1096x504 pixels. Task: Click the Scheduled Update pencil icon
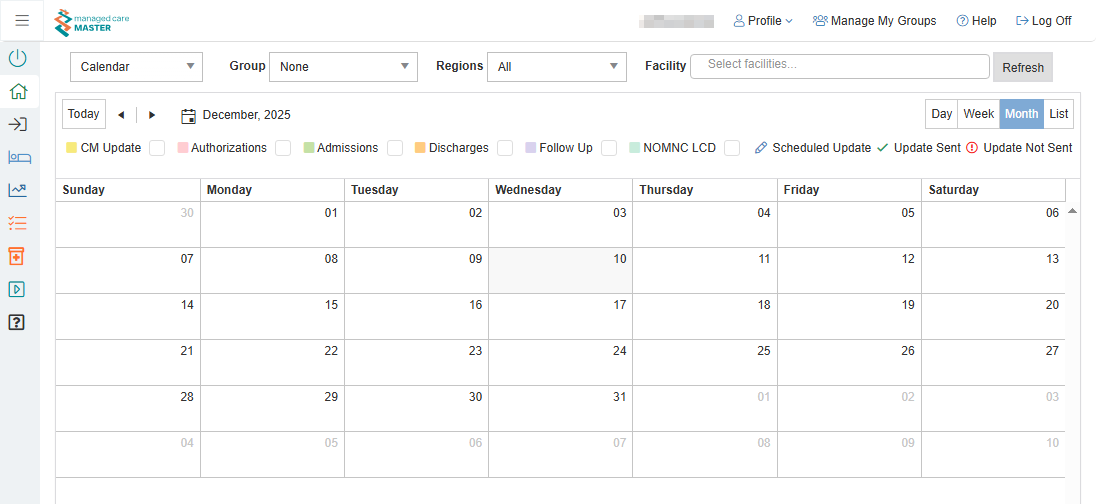(761, 148)
